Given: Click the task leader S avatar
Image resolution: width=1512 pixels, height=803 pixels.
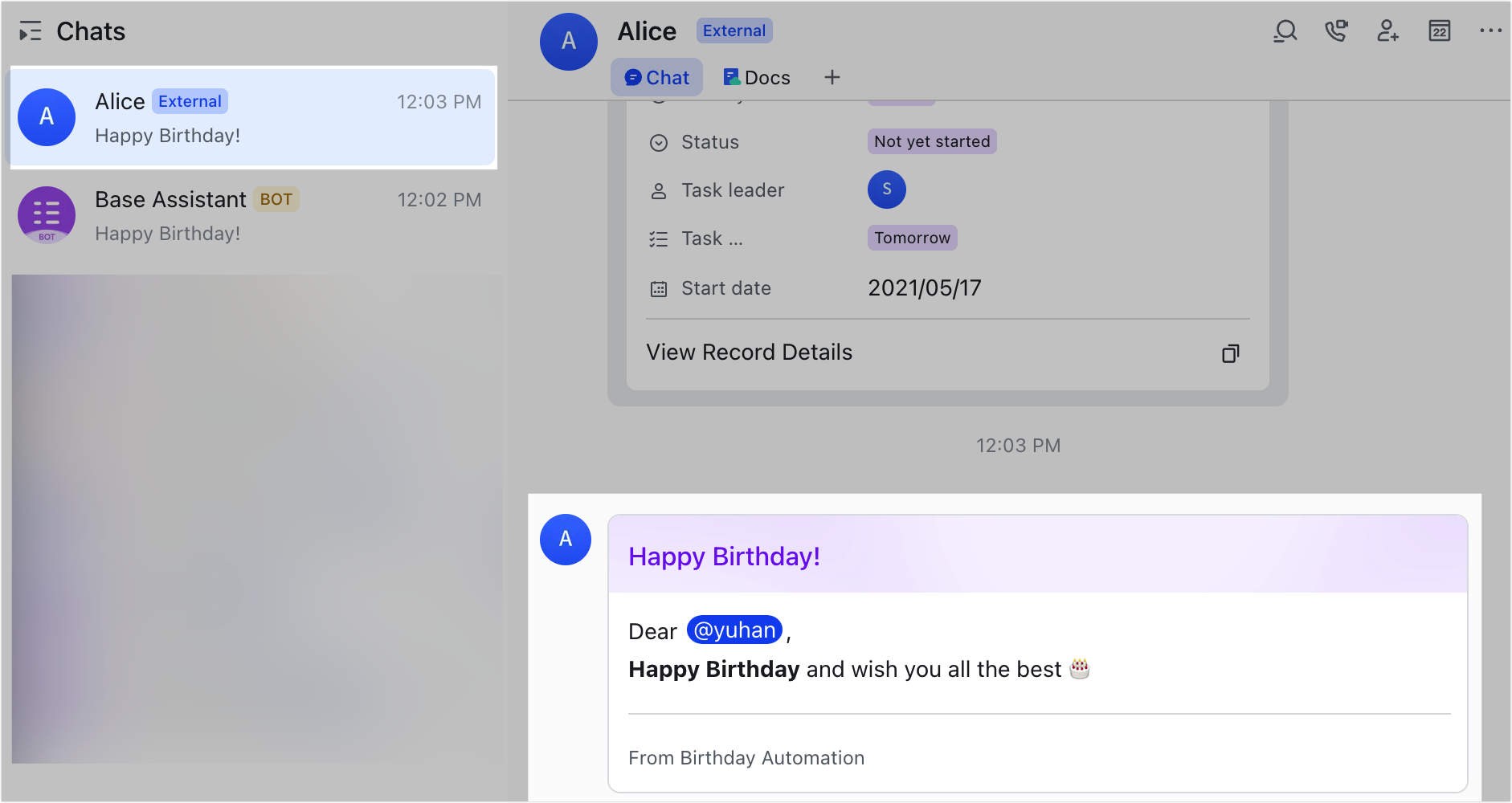Looking at the screenshot, I should [x=886, y=190].
